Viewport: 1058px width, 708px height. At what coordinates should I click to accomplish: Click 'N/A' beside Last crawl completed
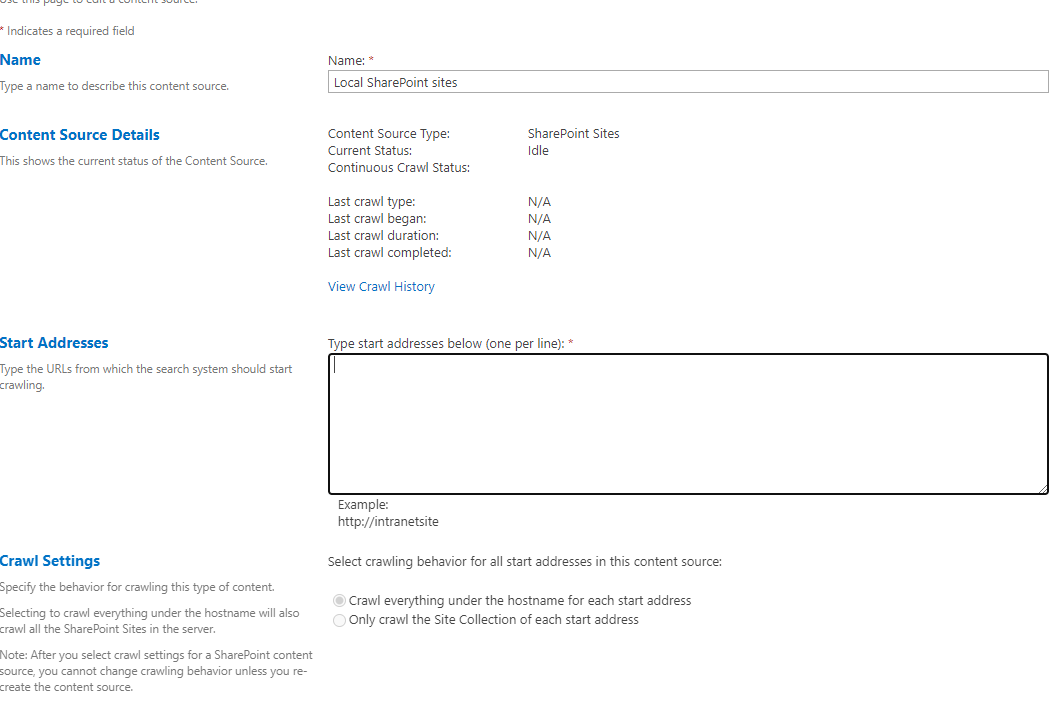539,252
